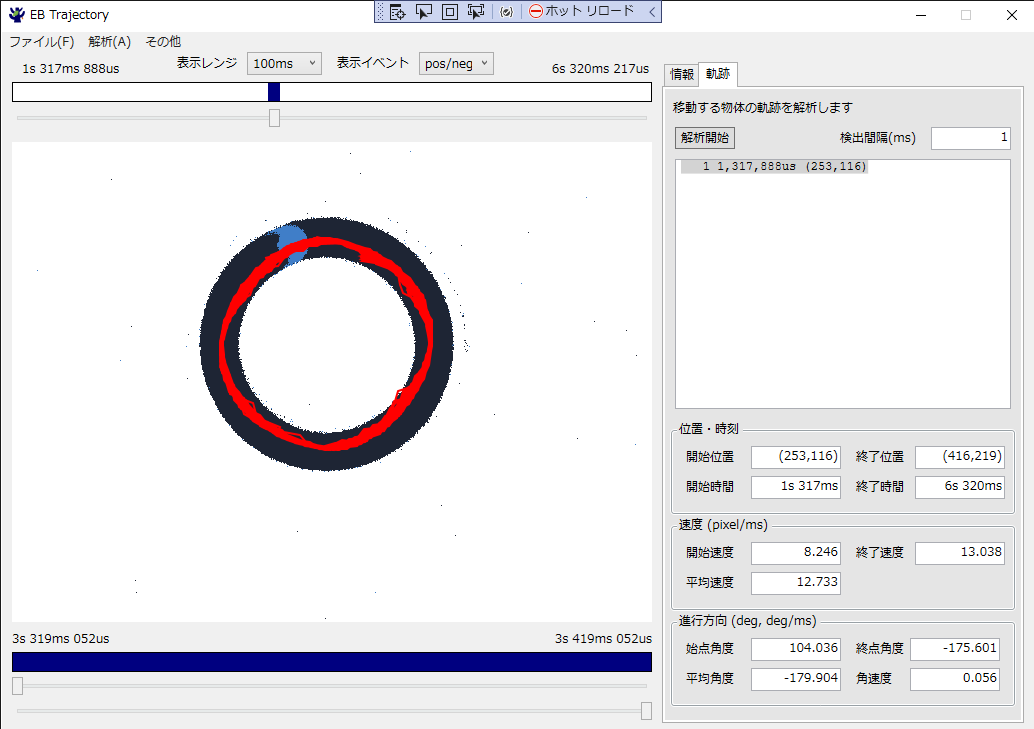Viewport: 1034px width, 729px height.
Task: Open the Live Visual Tree debug icon
Action: (x=397, y=11)
